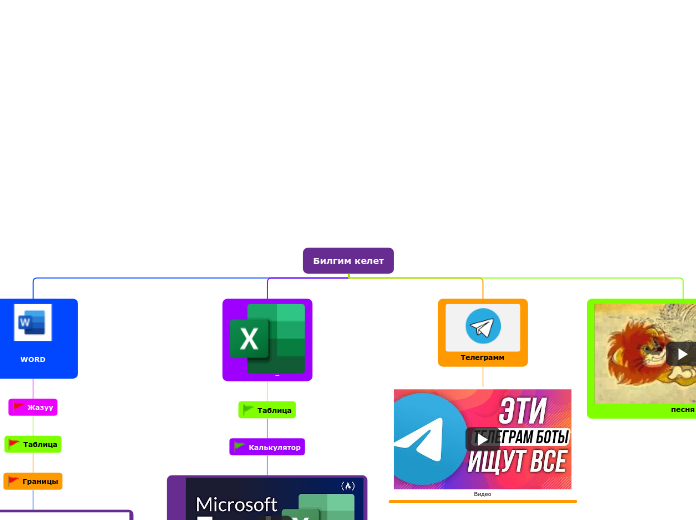Click freeCodeCamp logo on Excel thumbnail
The image size is (696, 520).
tap(348, 486)
